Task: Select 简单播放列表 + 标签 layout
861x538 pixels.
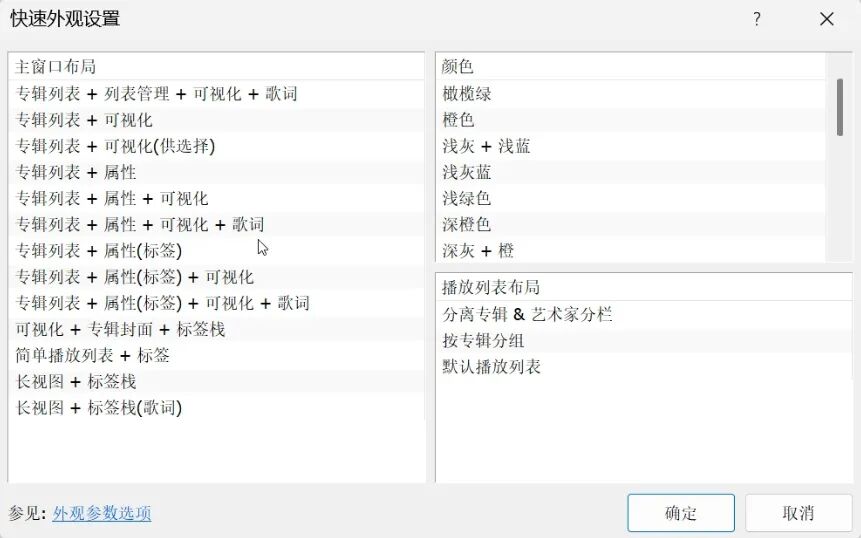Action: (x=93, y=355)
